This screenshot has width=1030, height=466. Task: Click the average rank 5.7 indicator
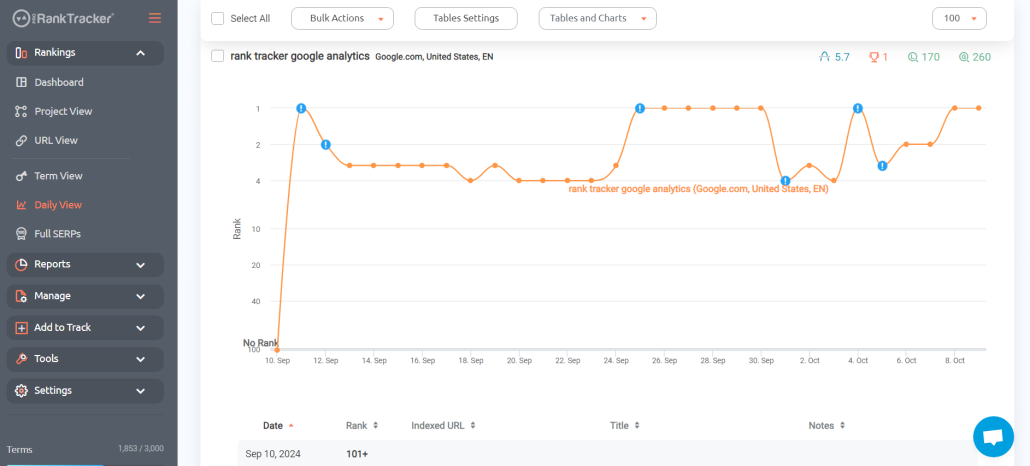834,57
